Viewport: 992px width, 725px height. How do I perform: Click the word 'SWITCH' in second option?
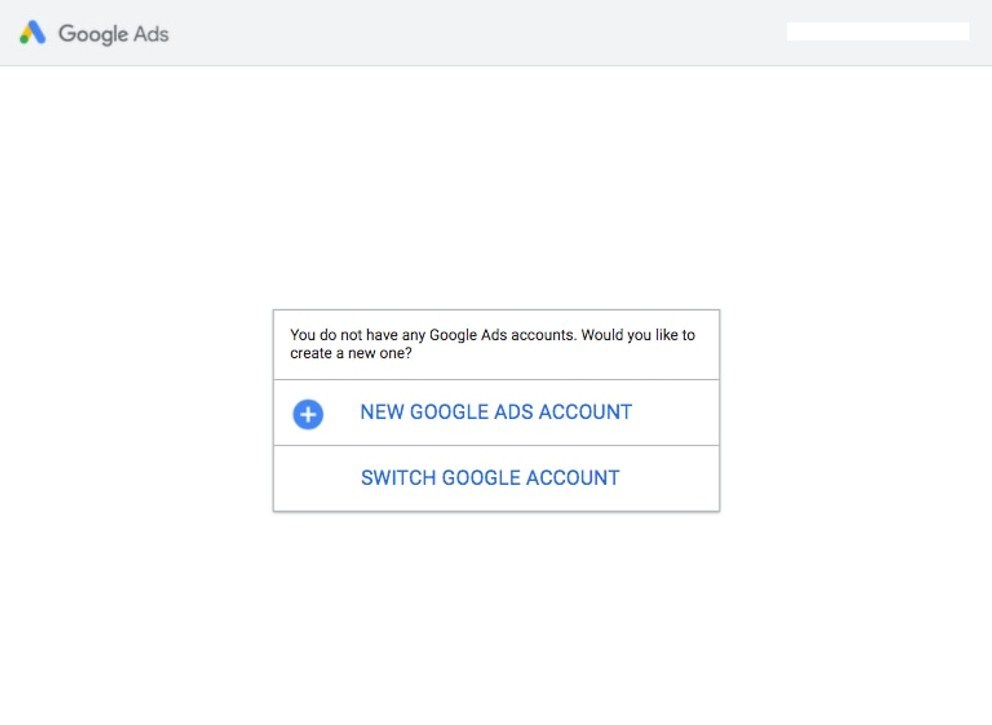pos(398,478)
